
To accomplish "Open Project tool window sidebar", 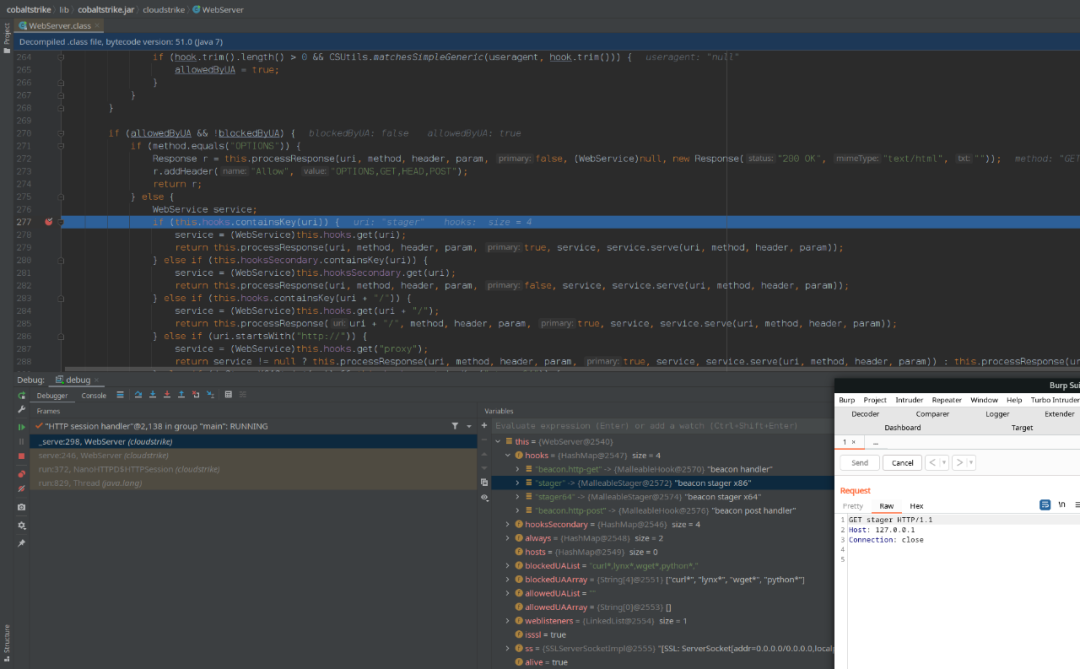I will [x=6, y=38].
